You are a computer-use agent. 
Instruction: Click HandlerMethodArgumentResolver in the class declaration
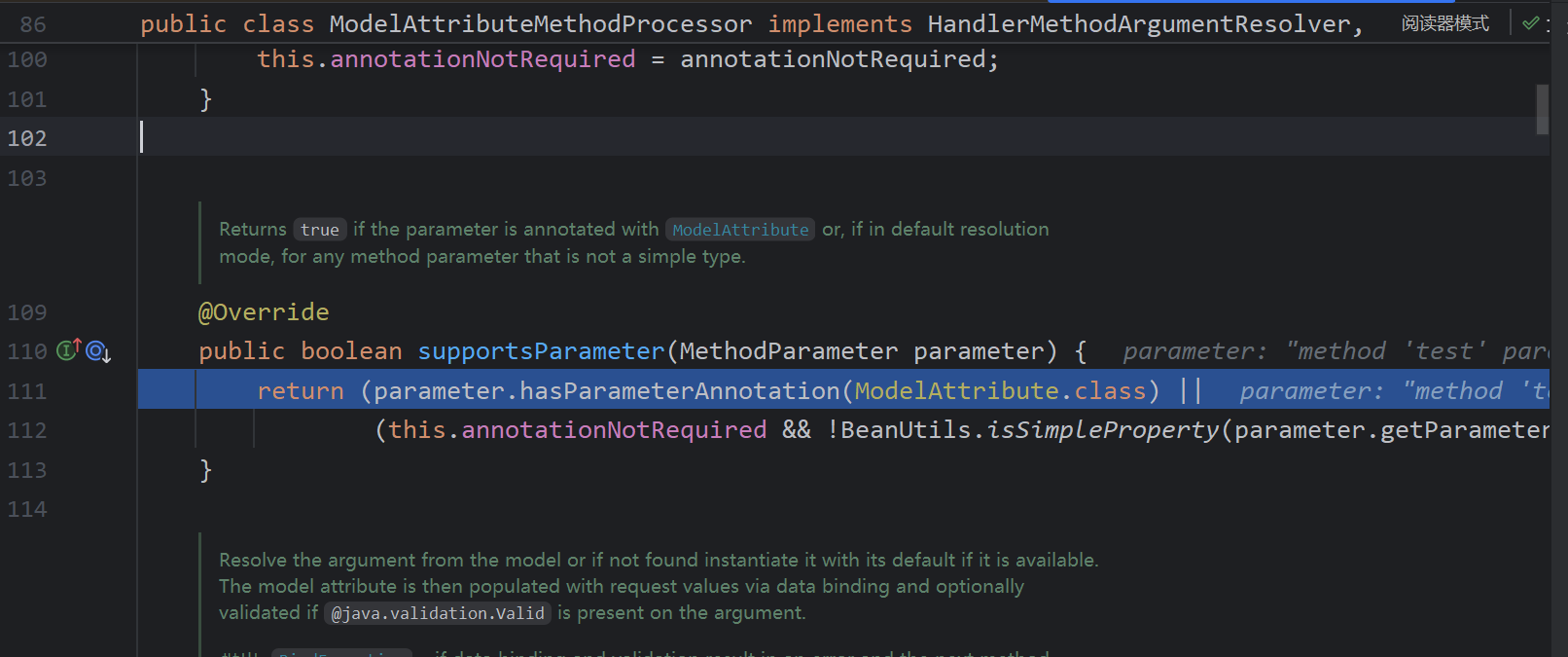click(1138, 23)
